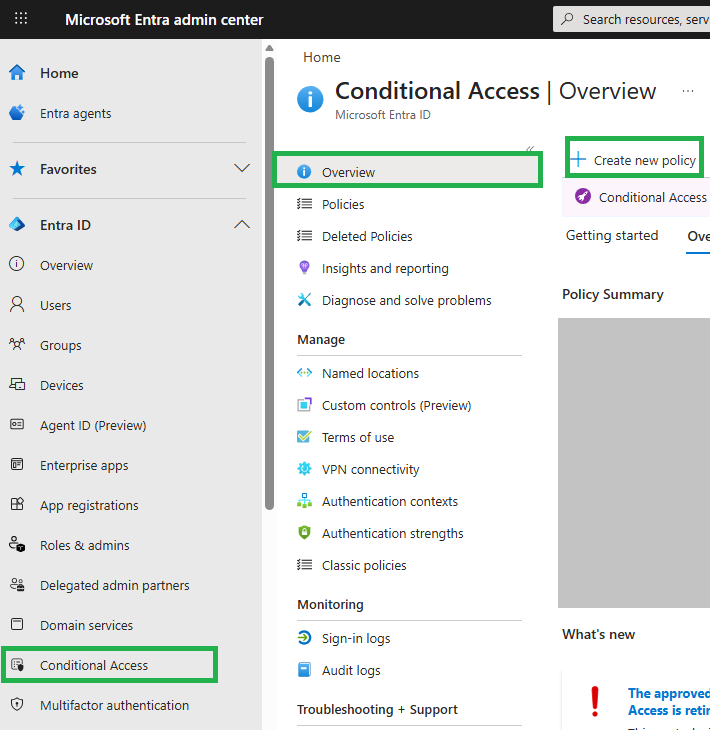Viewport: 710px width, 730px height.
Task: Collapse the Entra ID section chevron
Action: (242, 224)
